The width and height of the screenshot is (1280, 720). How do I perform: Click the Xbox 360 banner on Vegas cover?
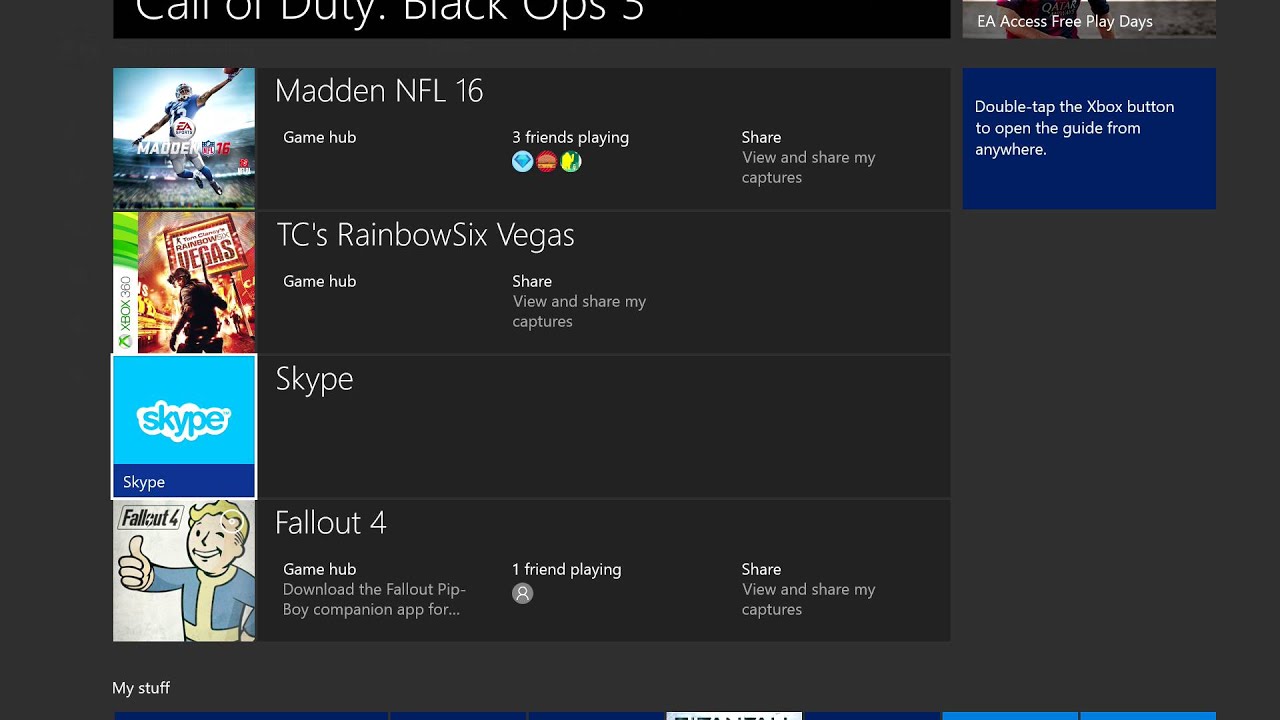(x=125, y=282)
